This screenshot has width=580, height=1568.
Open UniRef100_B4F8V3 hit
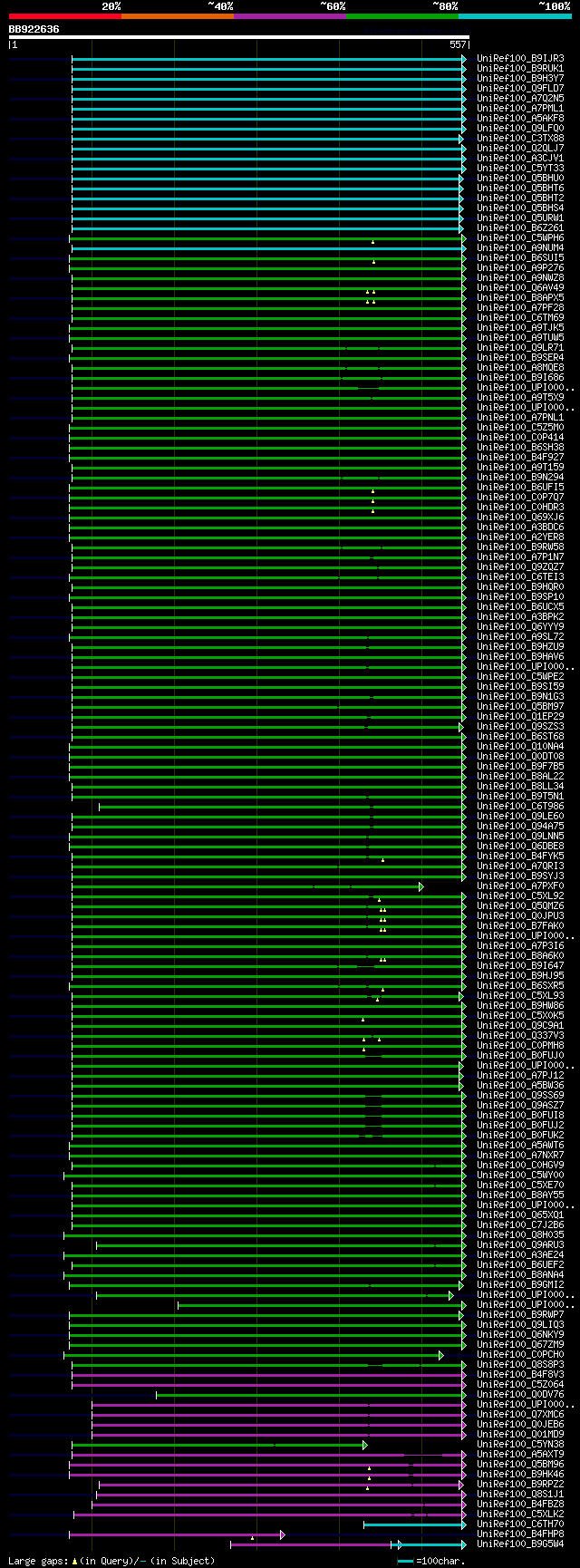click(x=520, y=1375)
